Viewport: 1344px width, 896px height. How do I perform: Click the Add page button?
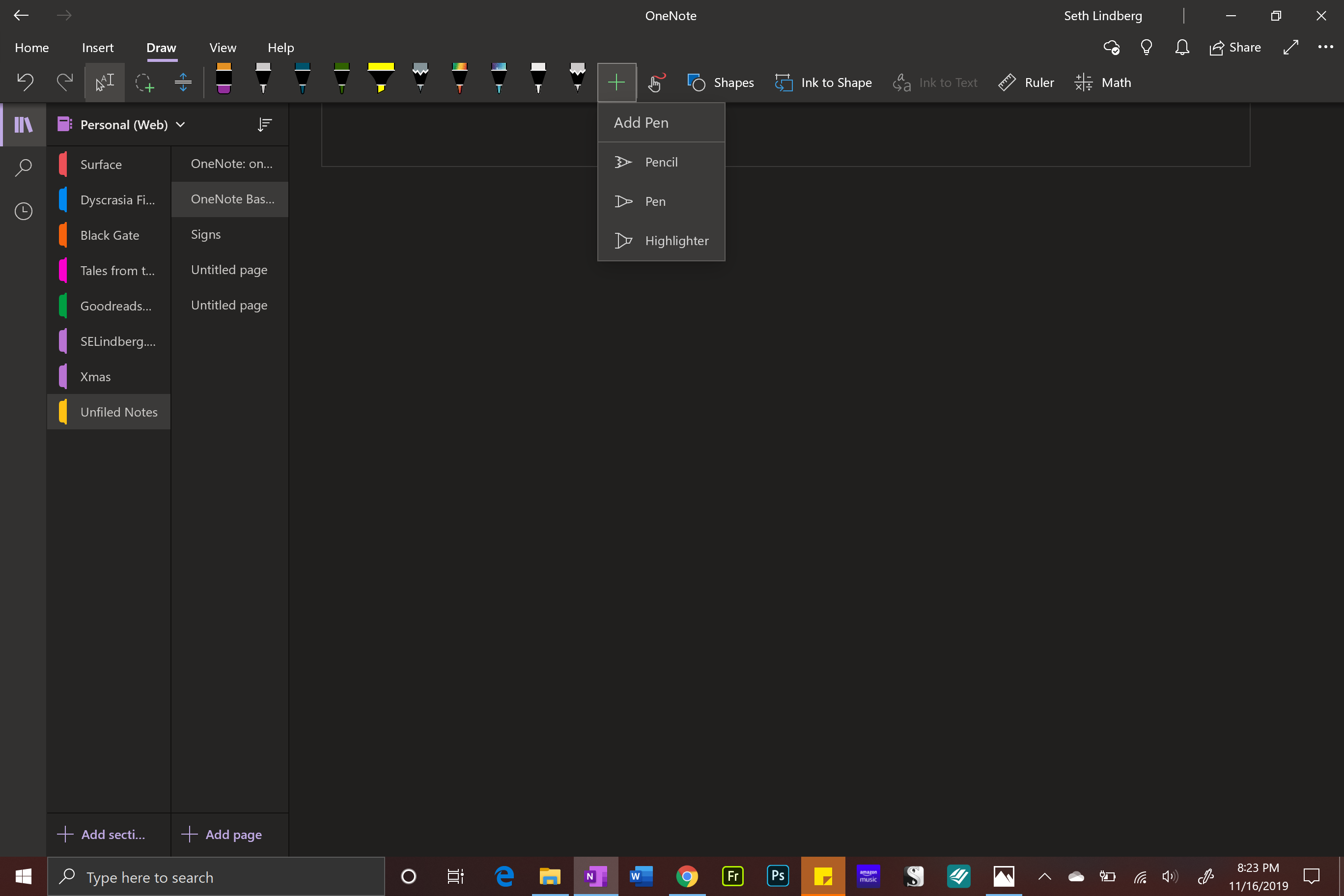click(x=223, y=834)
